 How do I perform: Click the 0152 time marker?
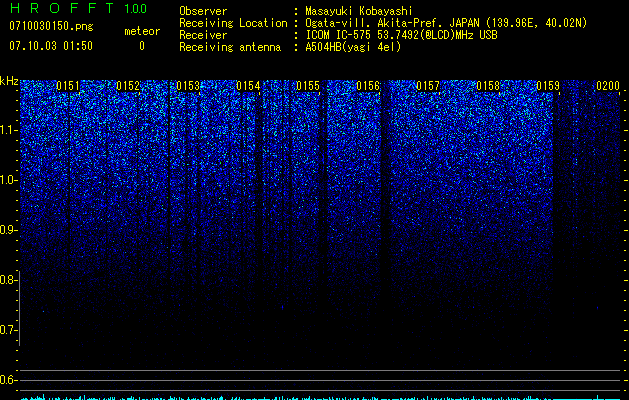[128, 86]
